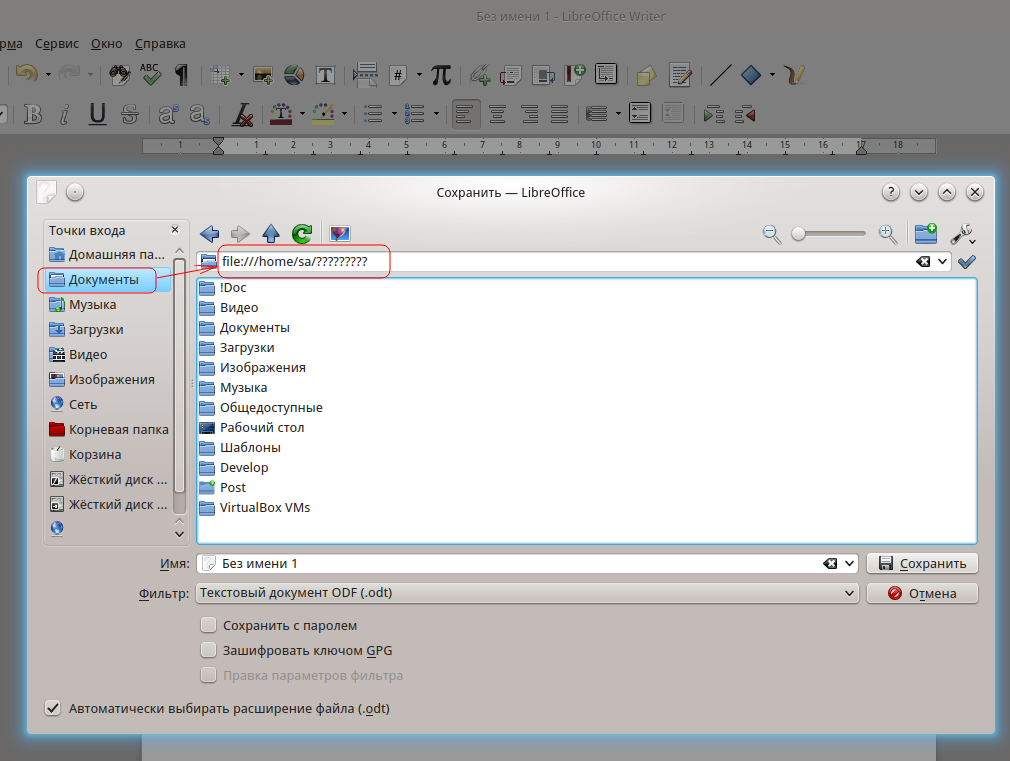Image resolution: width=1010 pixels, height=761 pixels.
Task: Check Зашифровать ключом GPG option
Action: [x=209, y=650]
